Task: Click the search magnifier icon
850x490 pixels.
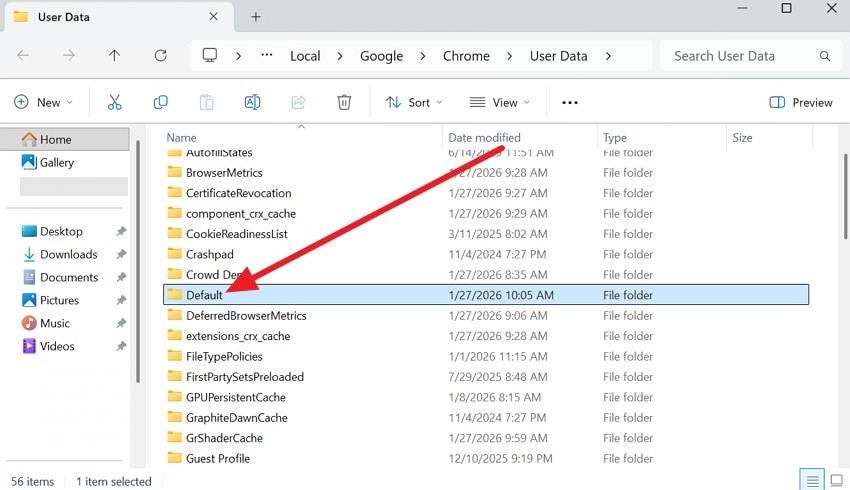Action: pyautogui.click(x=825, y=56)
